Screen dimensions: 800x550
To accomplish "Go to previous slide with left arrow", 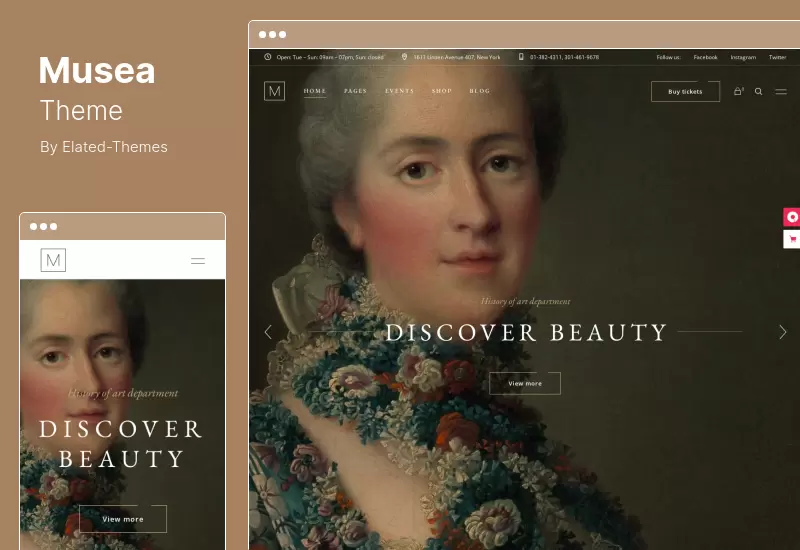I will (268, 332).
